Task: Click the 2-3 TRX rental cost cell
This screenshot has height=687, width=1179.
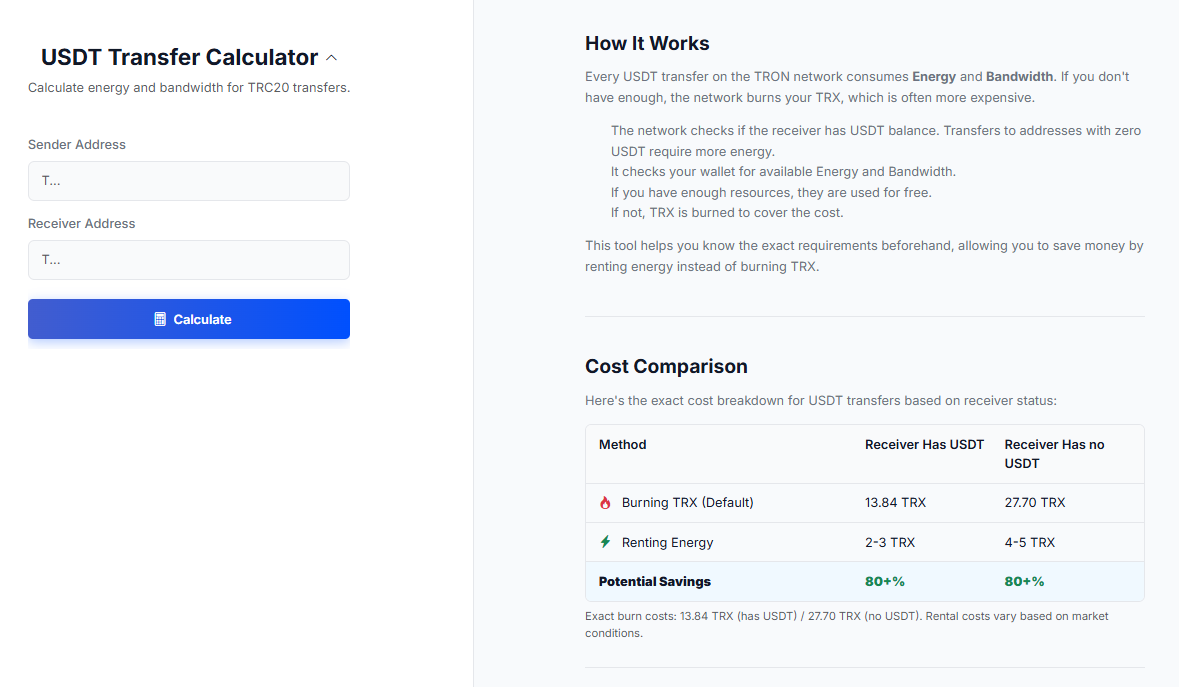Action: pyautogui.click(x=890, y=543)
